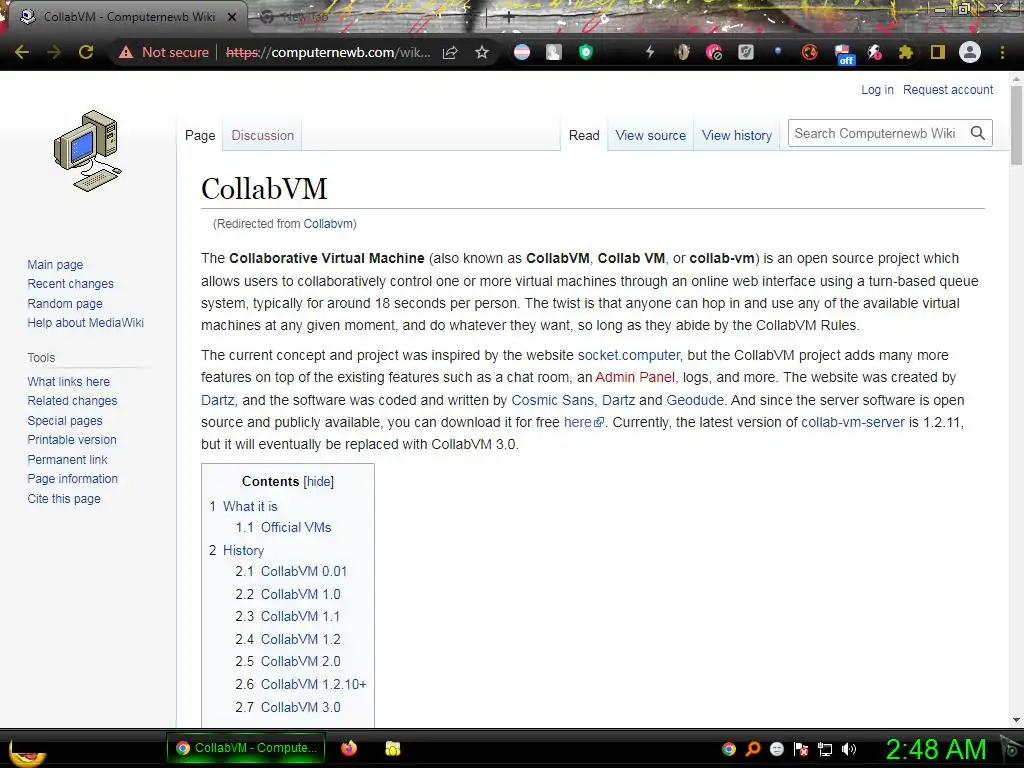This screenshot has width=1024, height=768.
Task: Open Printable version link
Action: coord(72,440)
